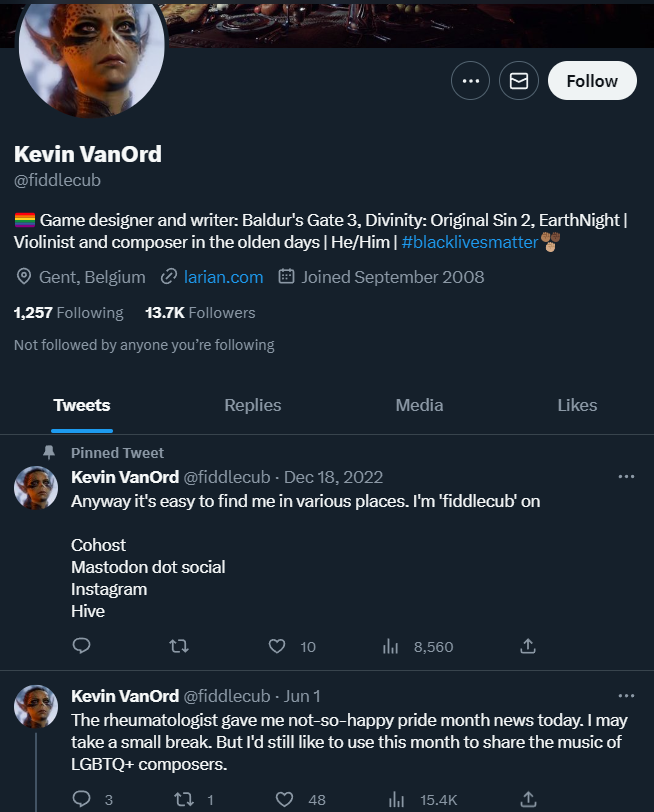The height and width of the screenshot is (812, 654).
Task: Share the pinned tweet
Action: click(x=528, y=646)
